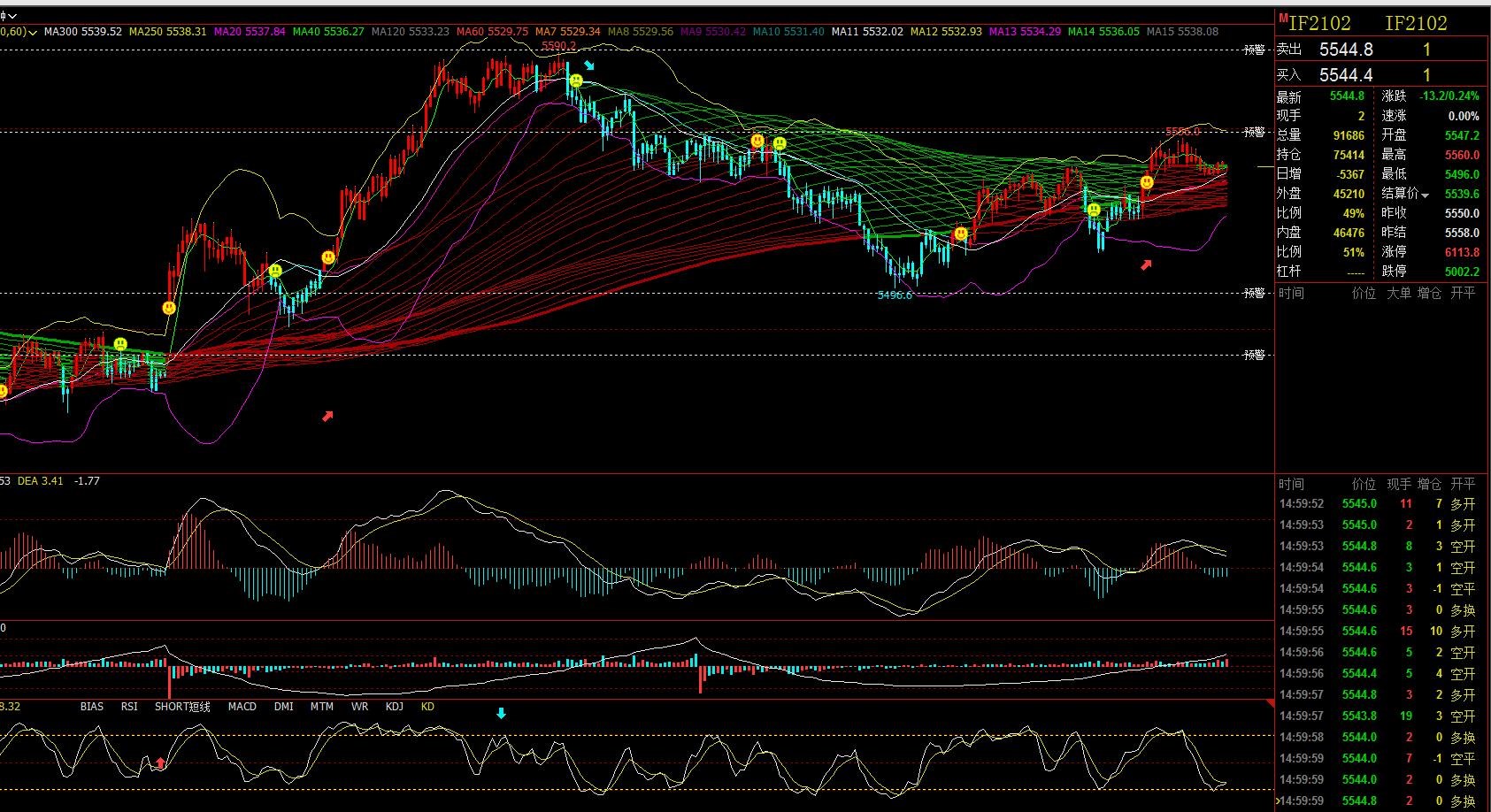Click the MA250 5538.31 label
The height and width of the screenshot is (812, 1491).
click(x=168, y=32)
